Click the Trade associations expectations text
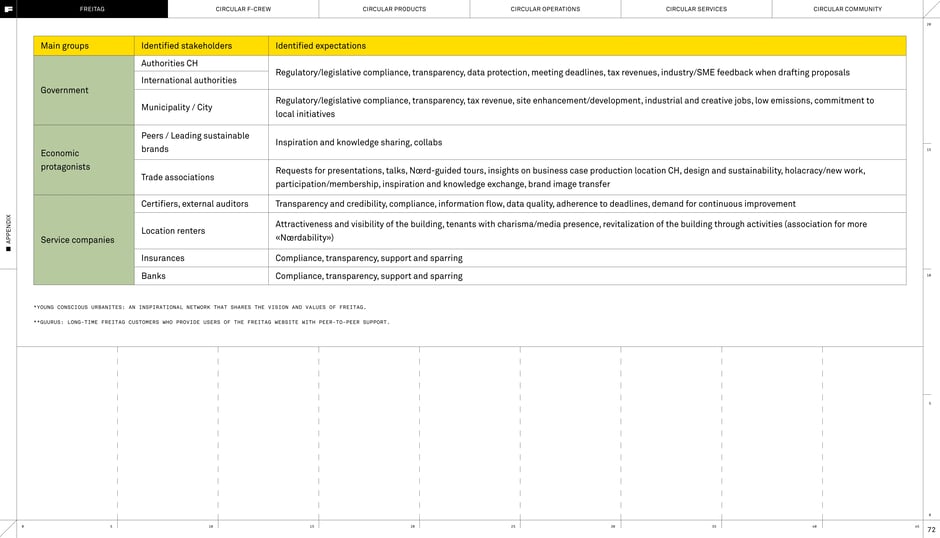940x538 pixels. click(x=570, y=177)
